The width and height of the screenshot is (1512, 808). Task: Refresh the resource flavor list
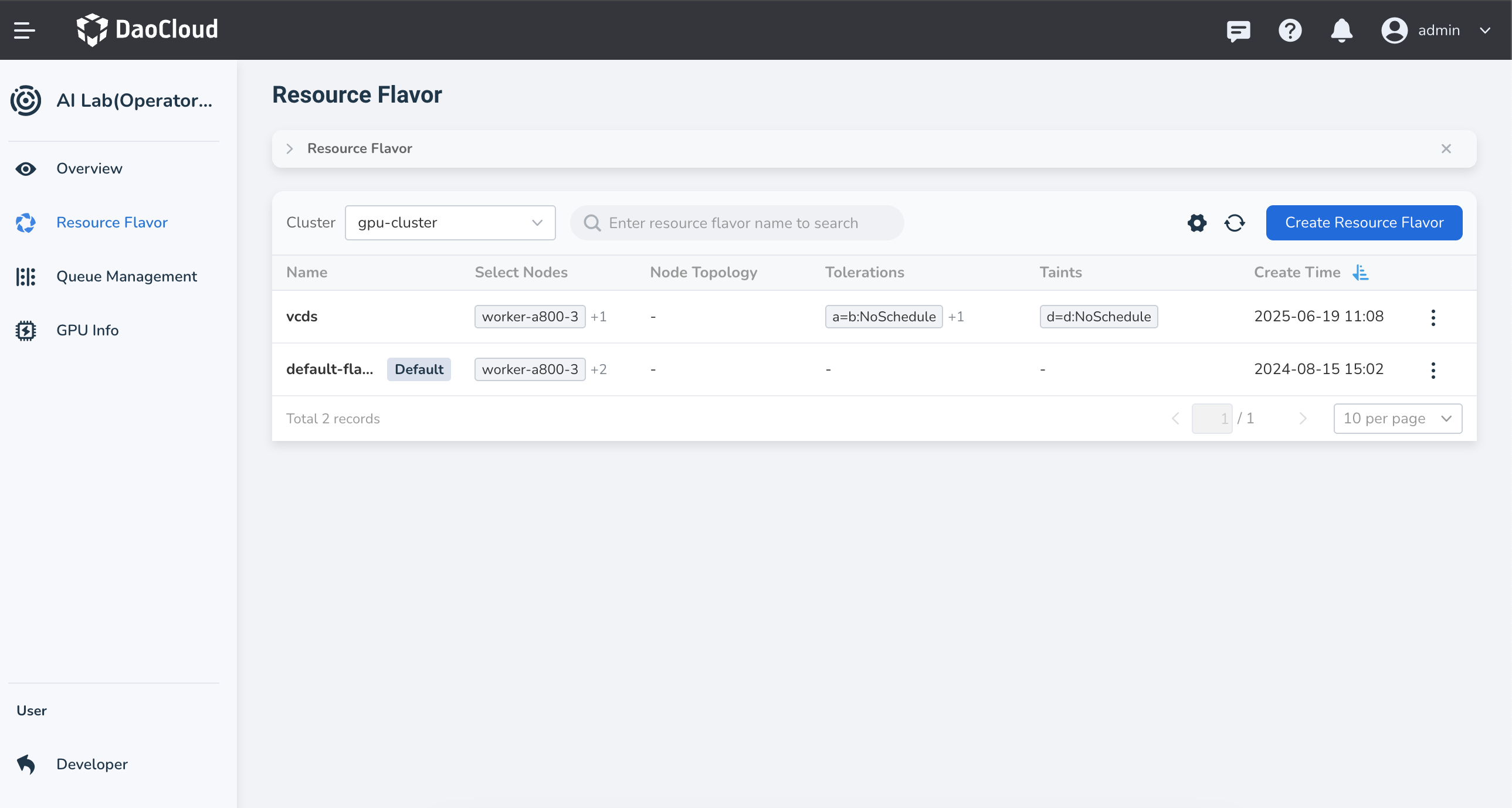(x=1235, y=223)
